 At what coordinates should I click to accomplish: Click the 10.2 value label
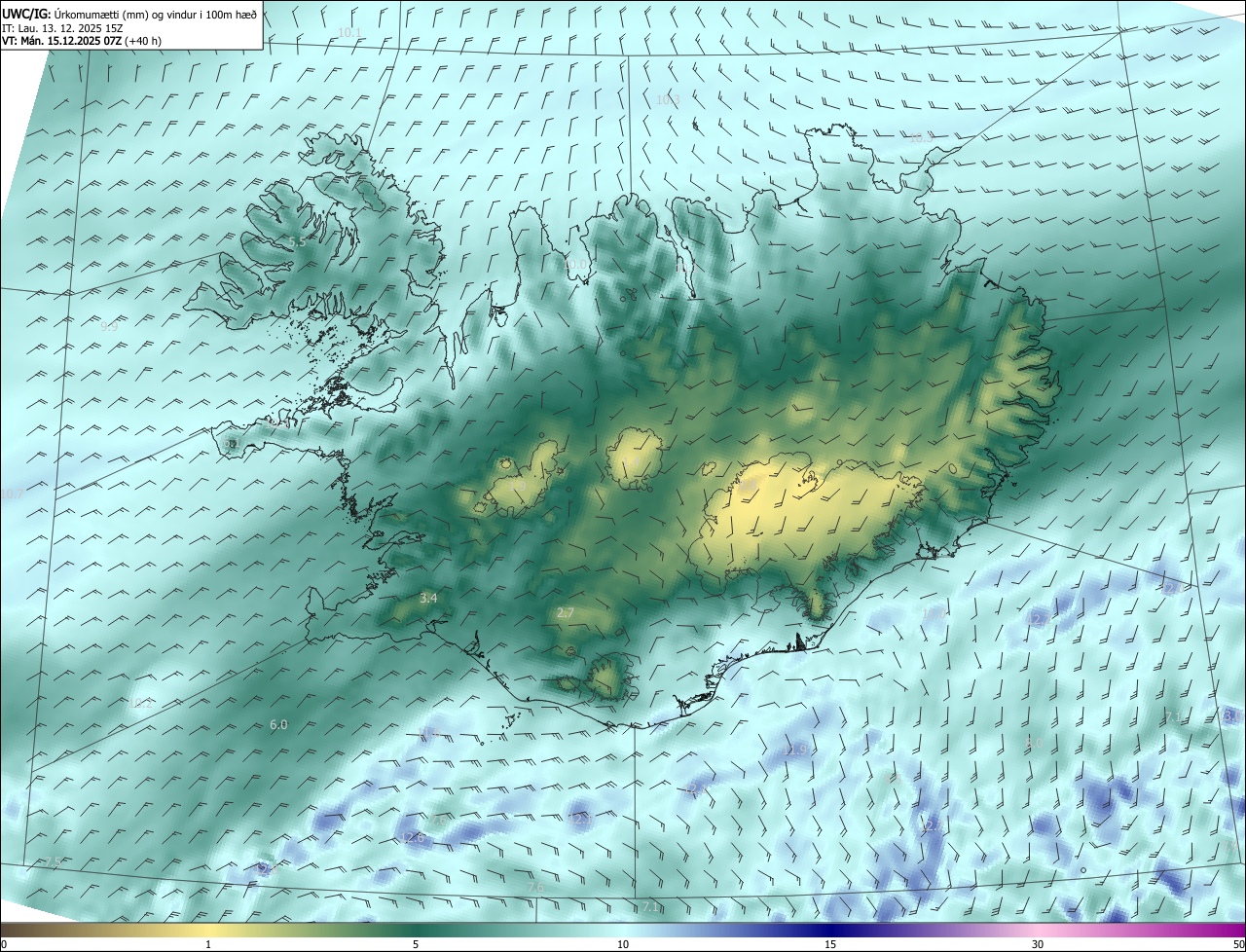pos(139,703)
